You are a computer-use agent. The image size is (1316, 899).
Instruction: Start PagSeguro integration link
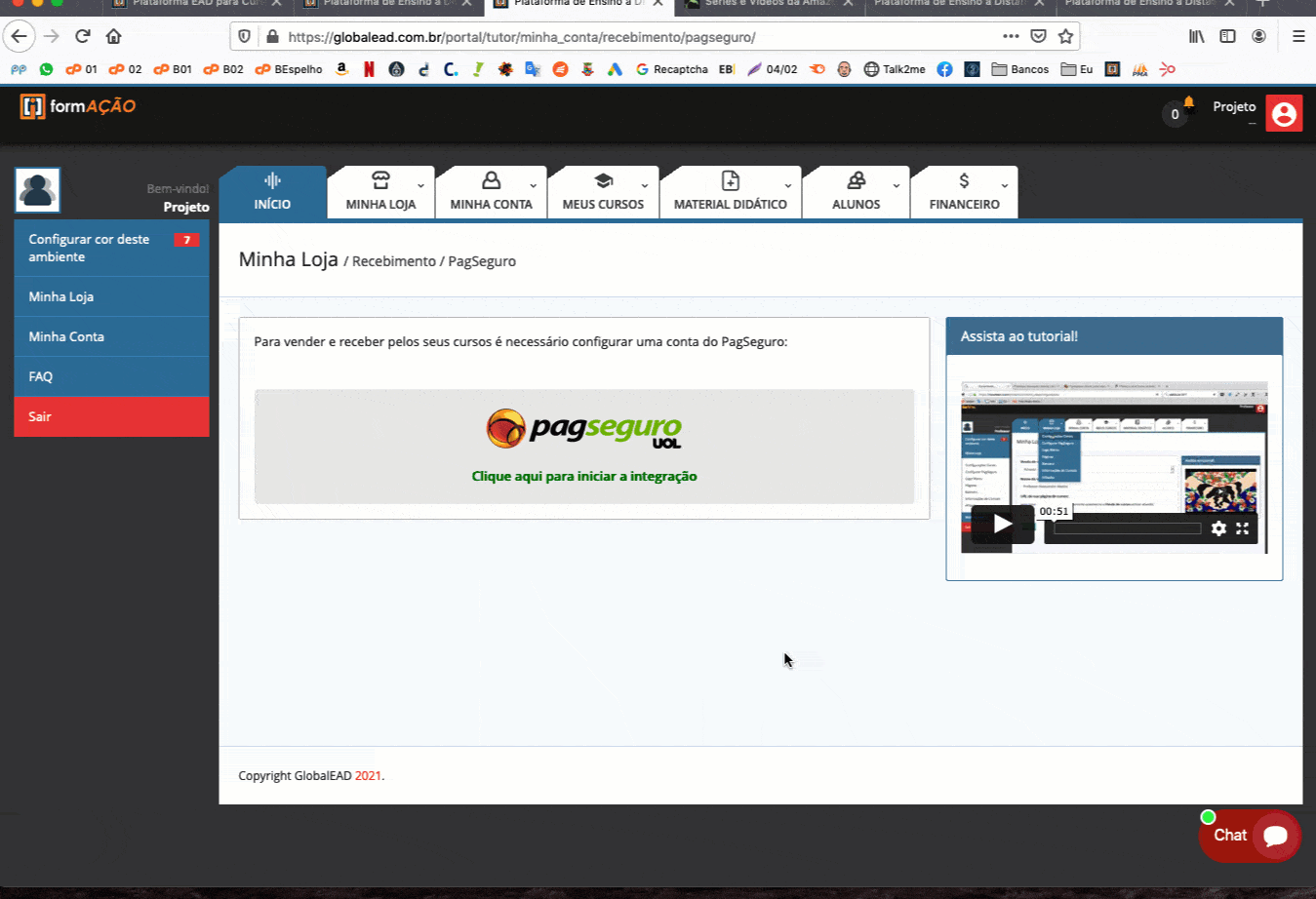(583, 476)
